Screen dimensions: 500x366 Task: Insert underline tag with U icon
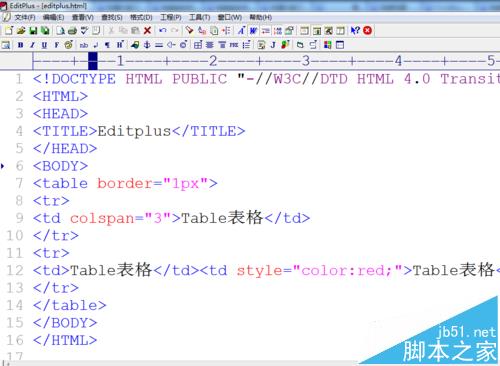pyautogui.click(x=44, y=45)
